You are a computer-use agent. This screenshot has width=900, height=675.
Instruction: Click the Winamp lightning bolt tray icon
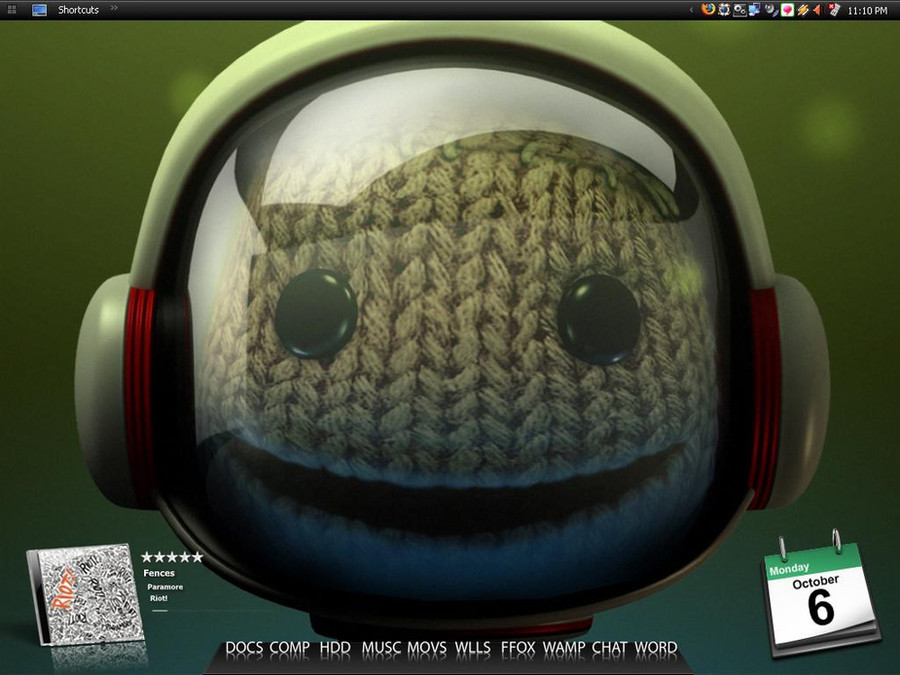point(802,10)
